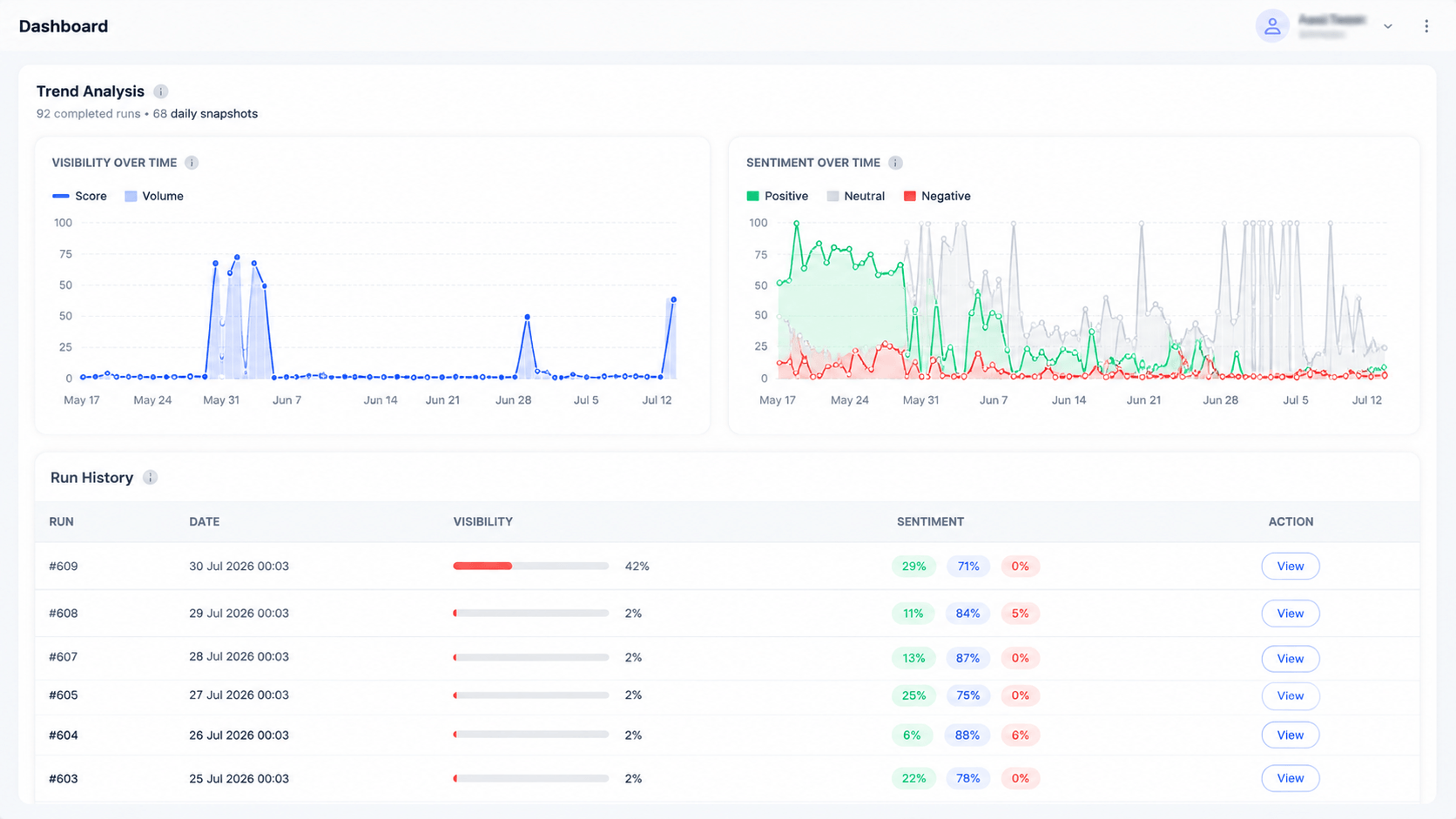Screen dimensions: 1456x819
Task: Click the ACTION column header
Action: click(x=1291, y=521)
